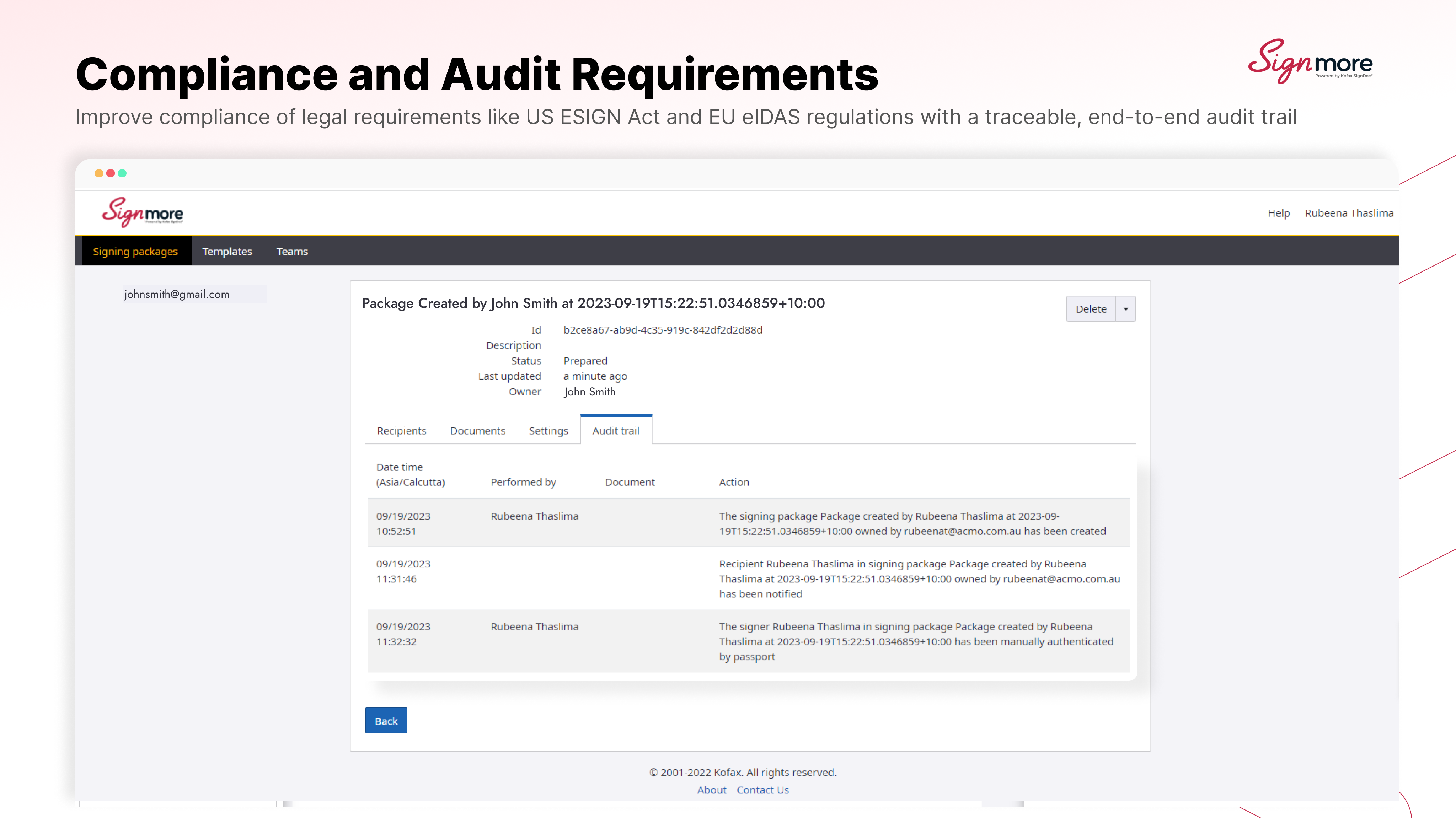Image resolution: width=1456 pixels, height=818 pixels.
Task: Open the Help link
Action: [x=1279, y=213]
